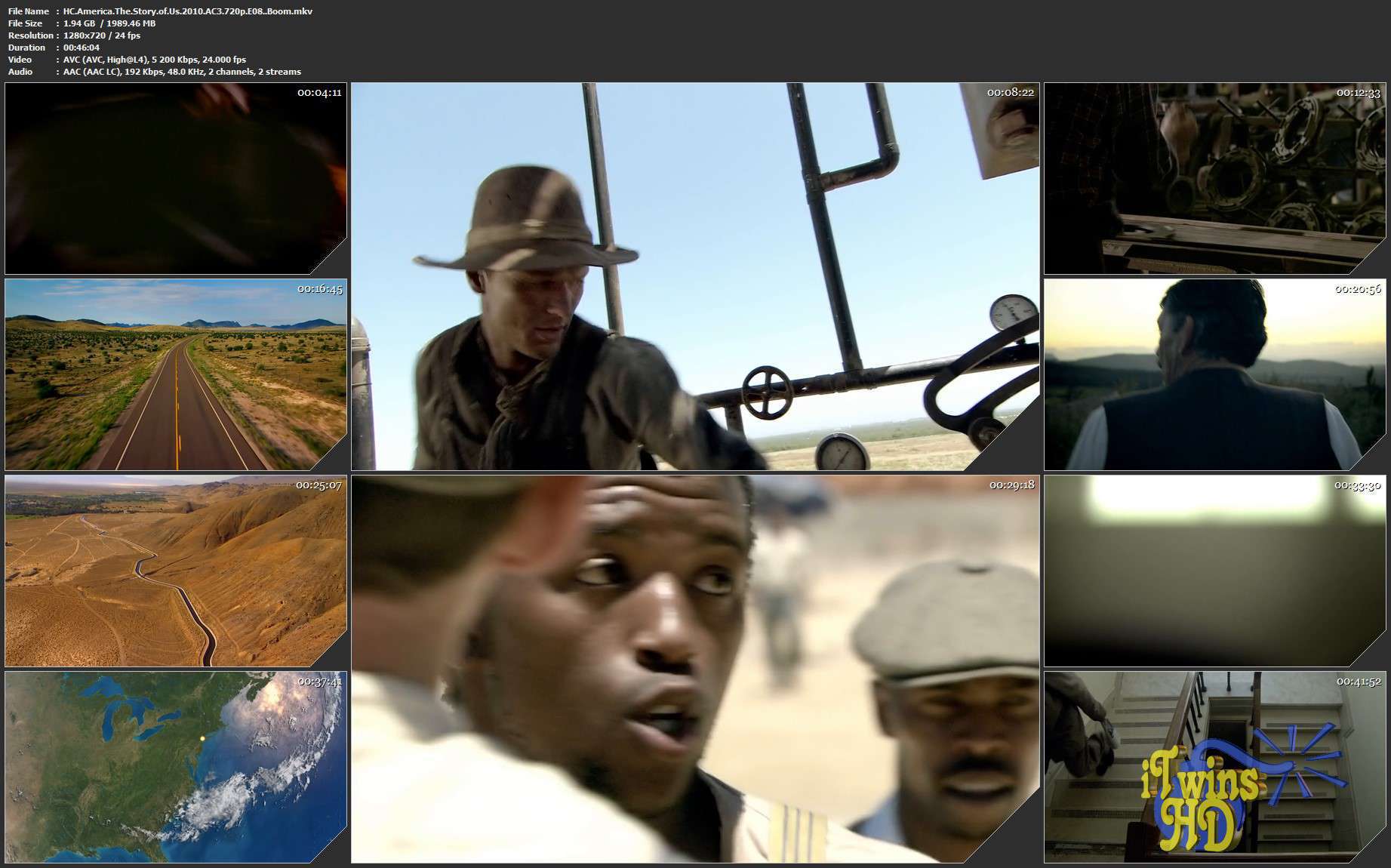Click the two men close-up frame 00:29:18
Viewport: 1391px width, 868px height.
click(x=695, y=669)
